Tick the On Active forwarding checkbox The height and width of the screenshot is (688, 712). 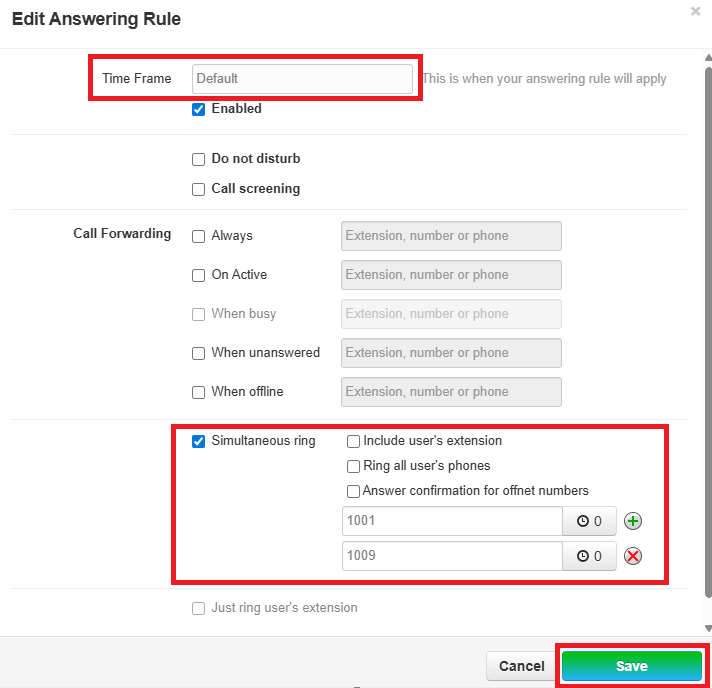pos(198,275)
